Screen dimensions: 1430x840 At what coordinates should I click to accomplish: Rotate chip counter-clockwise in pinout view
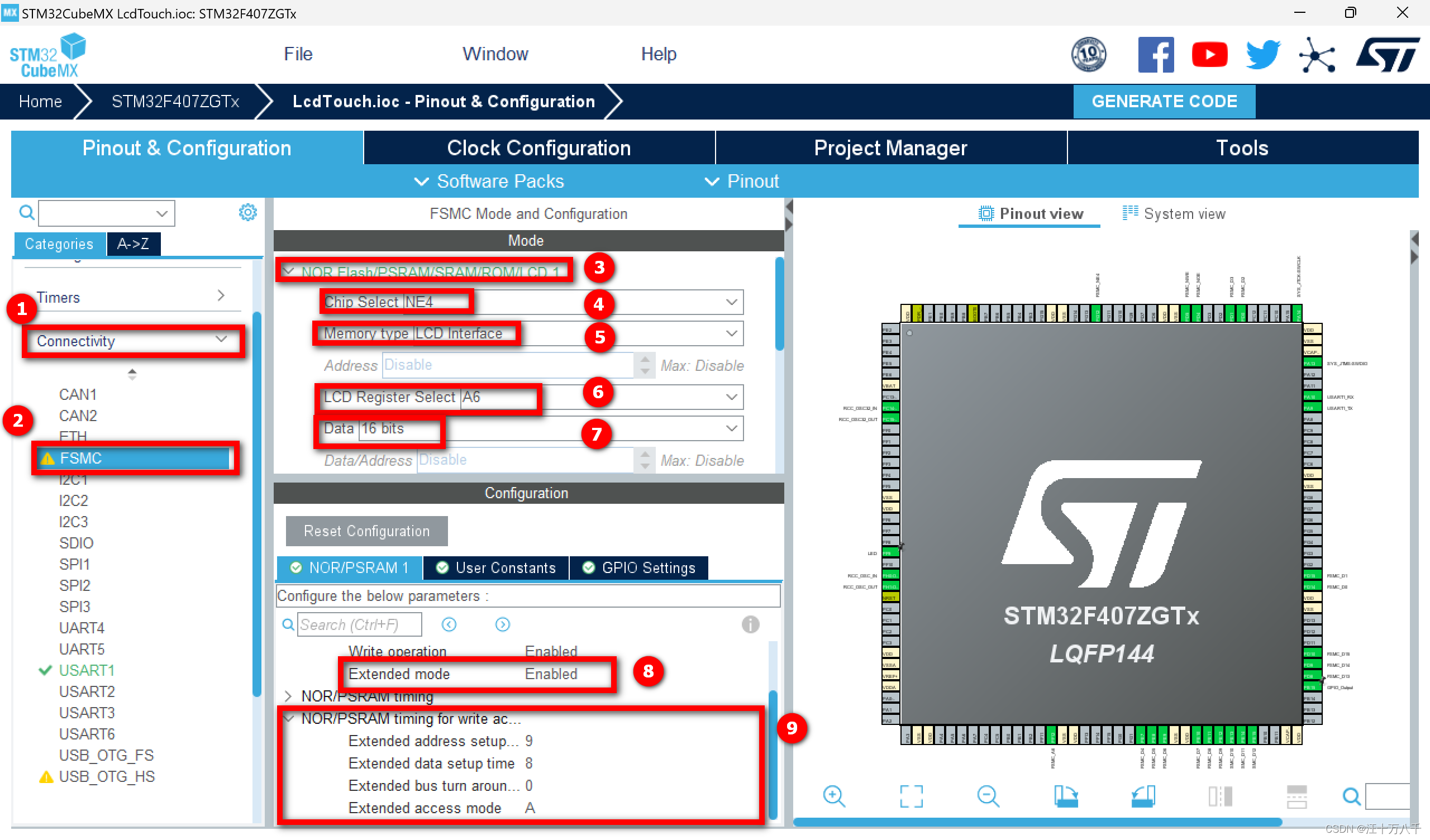pos(1143,796)
